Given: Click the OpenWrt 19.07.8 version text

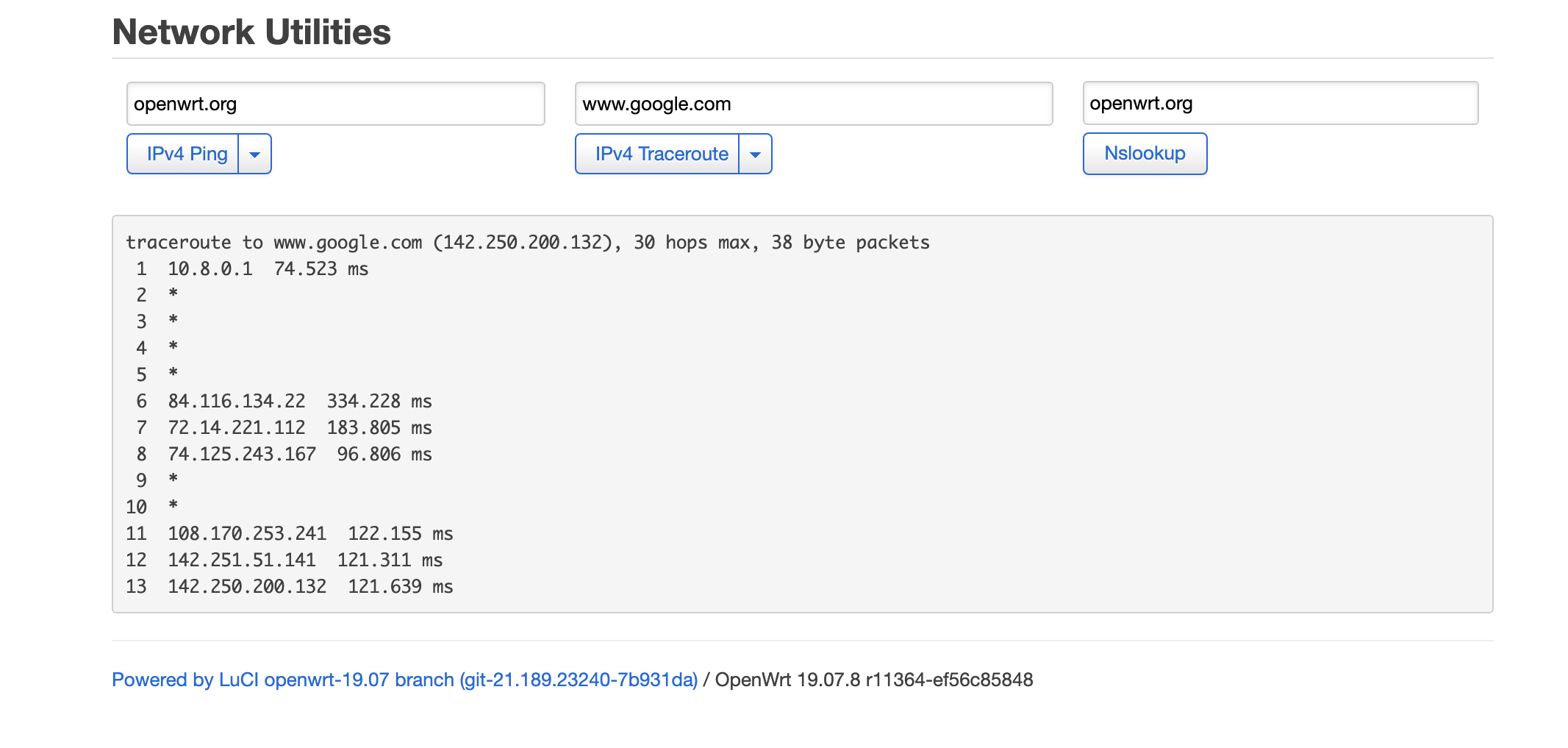Looking at the screenshot, I should pyautogui.click(x=873, y=680).
